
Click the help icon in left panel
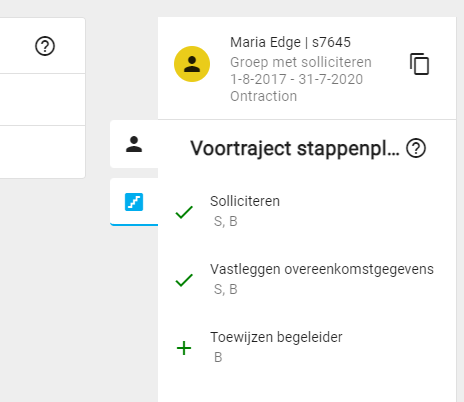tap(45, 46)
